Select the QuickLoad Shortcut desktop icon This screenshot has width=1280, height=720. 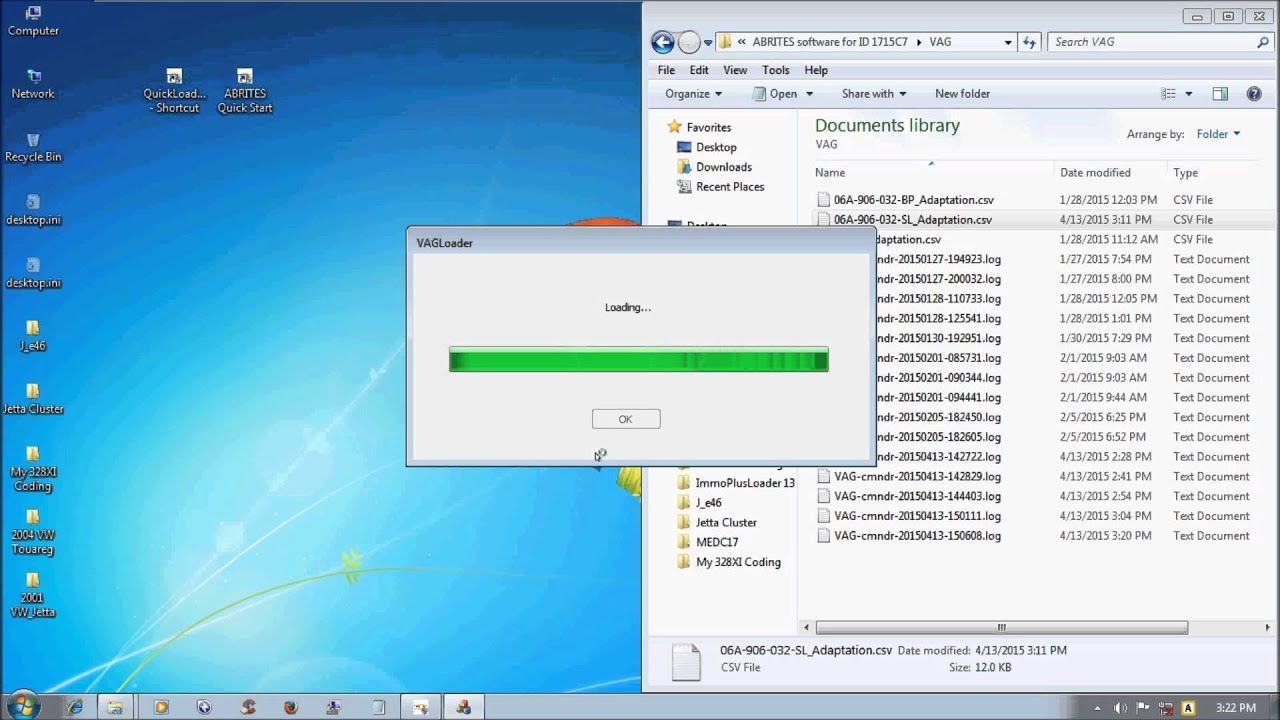coord(174,91)
